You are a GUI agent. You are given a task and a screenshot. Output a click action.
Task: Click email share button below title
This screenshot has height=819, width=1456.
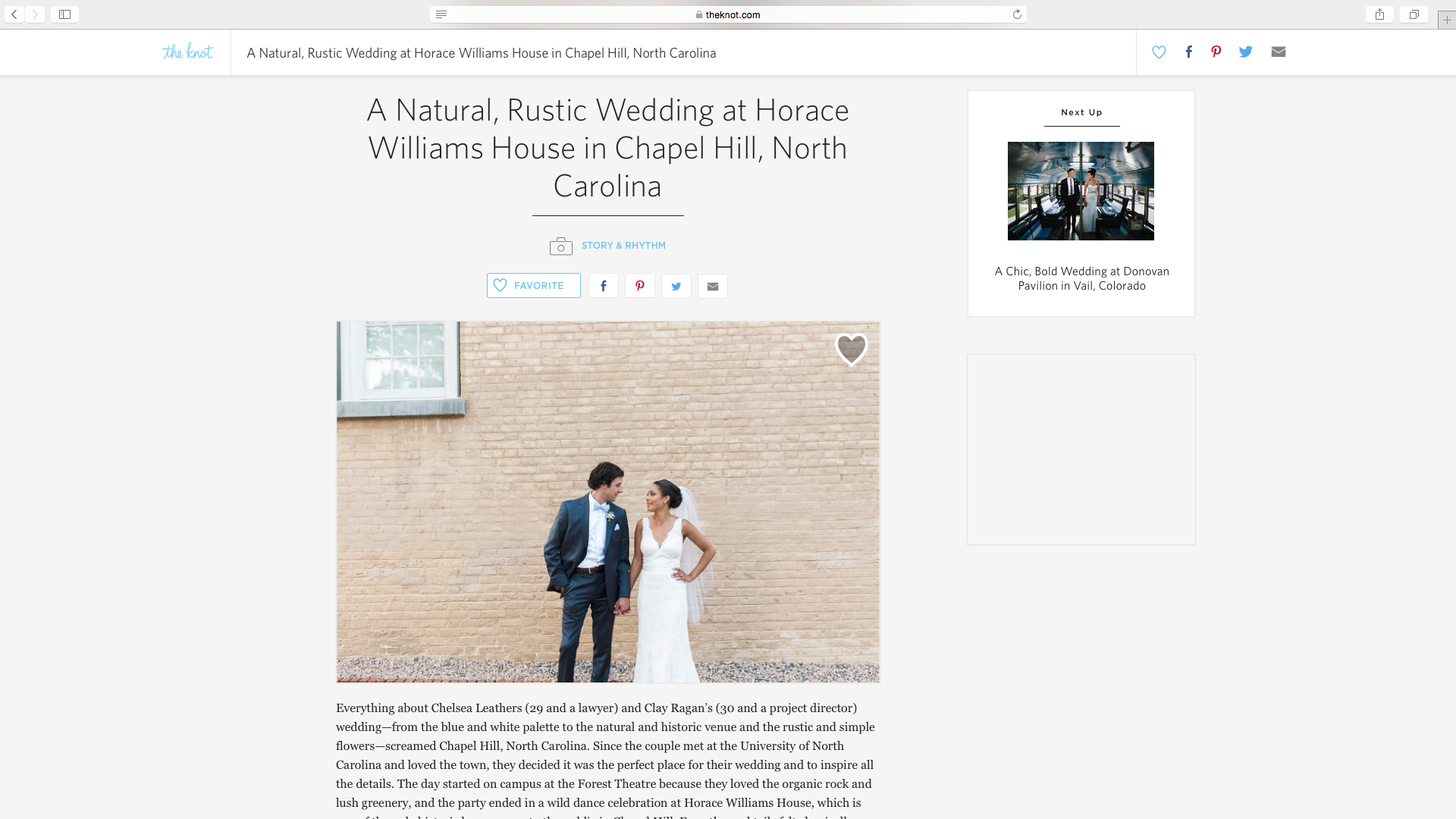pyautogui.click(x=713, y=286)
